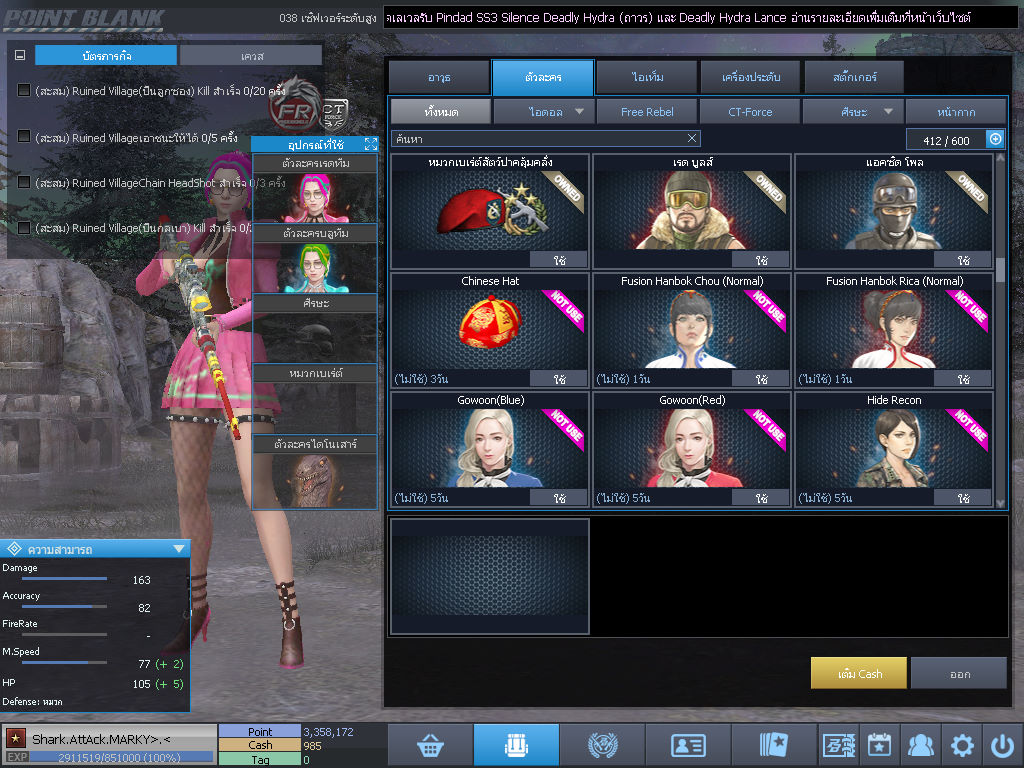The image size is (1024, 768).
Task: Select the Hide Recon character thumbnail
Action: pyautogui.click(x=893, y=448)
